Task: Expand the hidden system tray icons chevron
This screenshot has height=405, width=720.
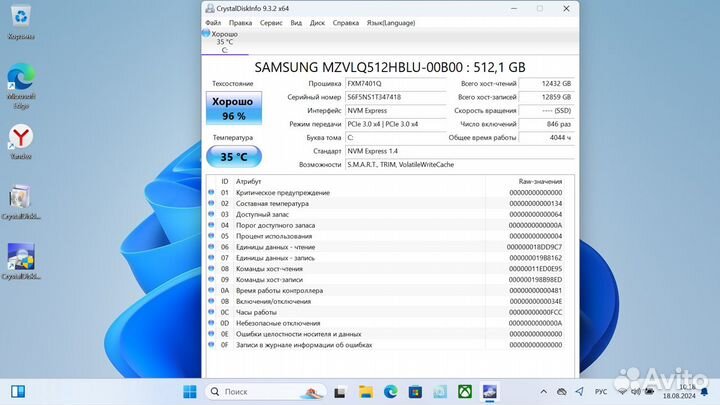Action: tap(544, 392)
